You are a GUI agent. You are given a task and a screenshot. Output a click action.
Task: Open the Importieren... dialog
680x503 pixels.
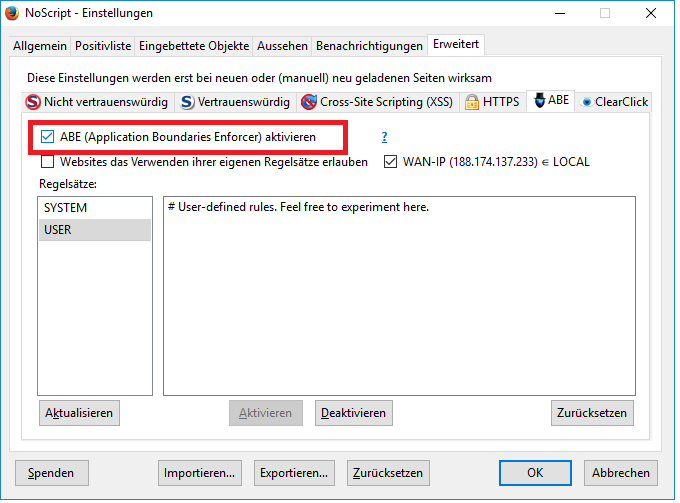point(201,473)
